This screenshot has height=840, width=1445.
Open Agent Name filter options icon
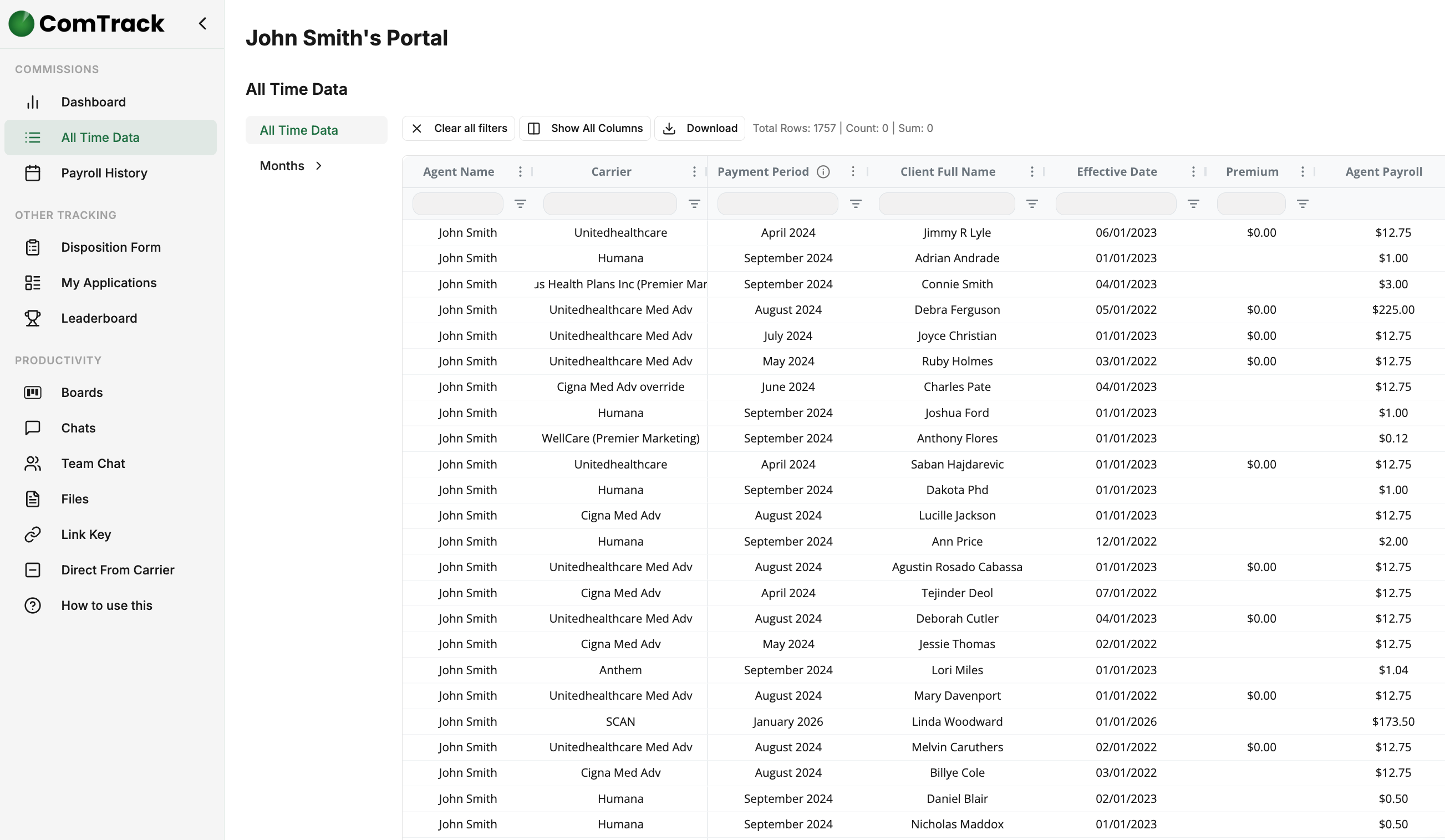click(x=520, y=204)
